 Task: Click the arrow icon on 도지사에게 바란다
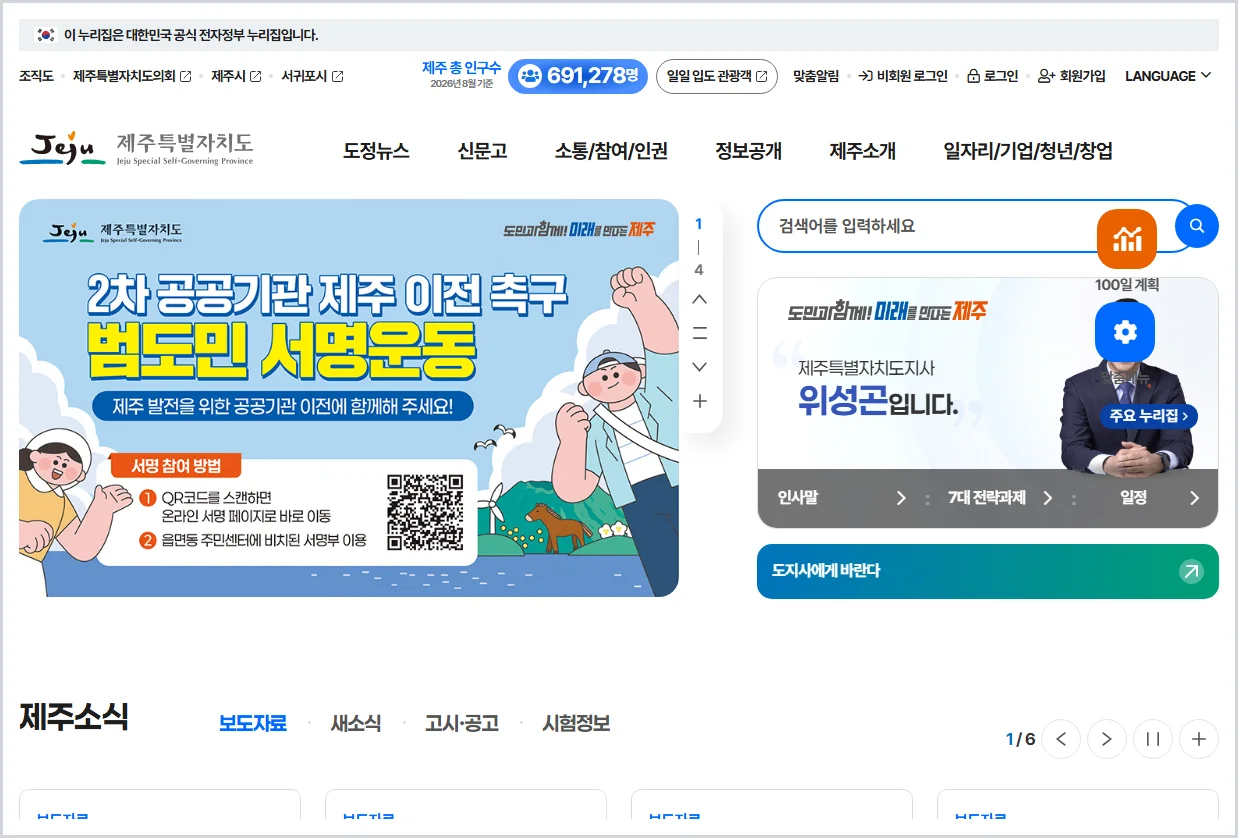pos(1191,572)
